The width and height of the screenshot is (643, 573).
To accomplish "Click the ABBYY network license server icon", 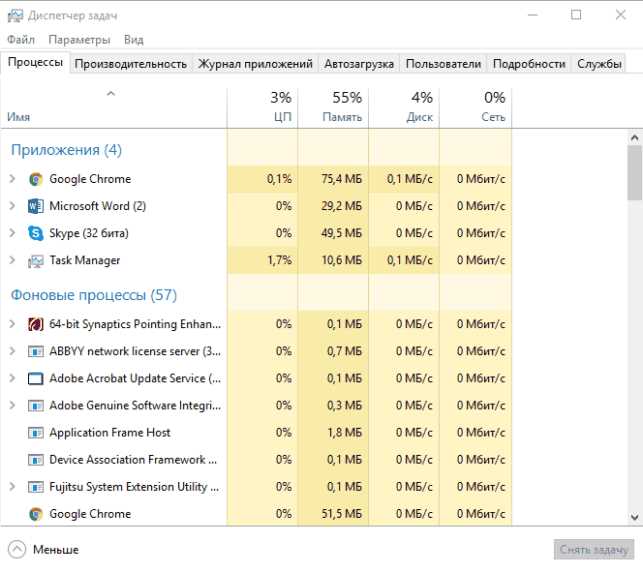I will tap(36, 352).
